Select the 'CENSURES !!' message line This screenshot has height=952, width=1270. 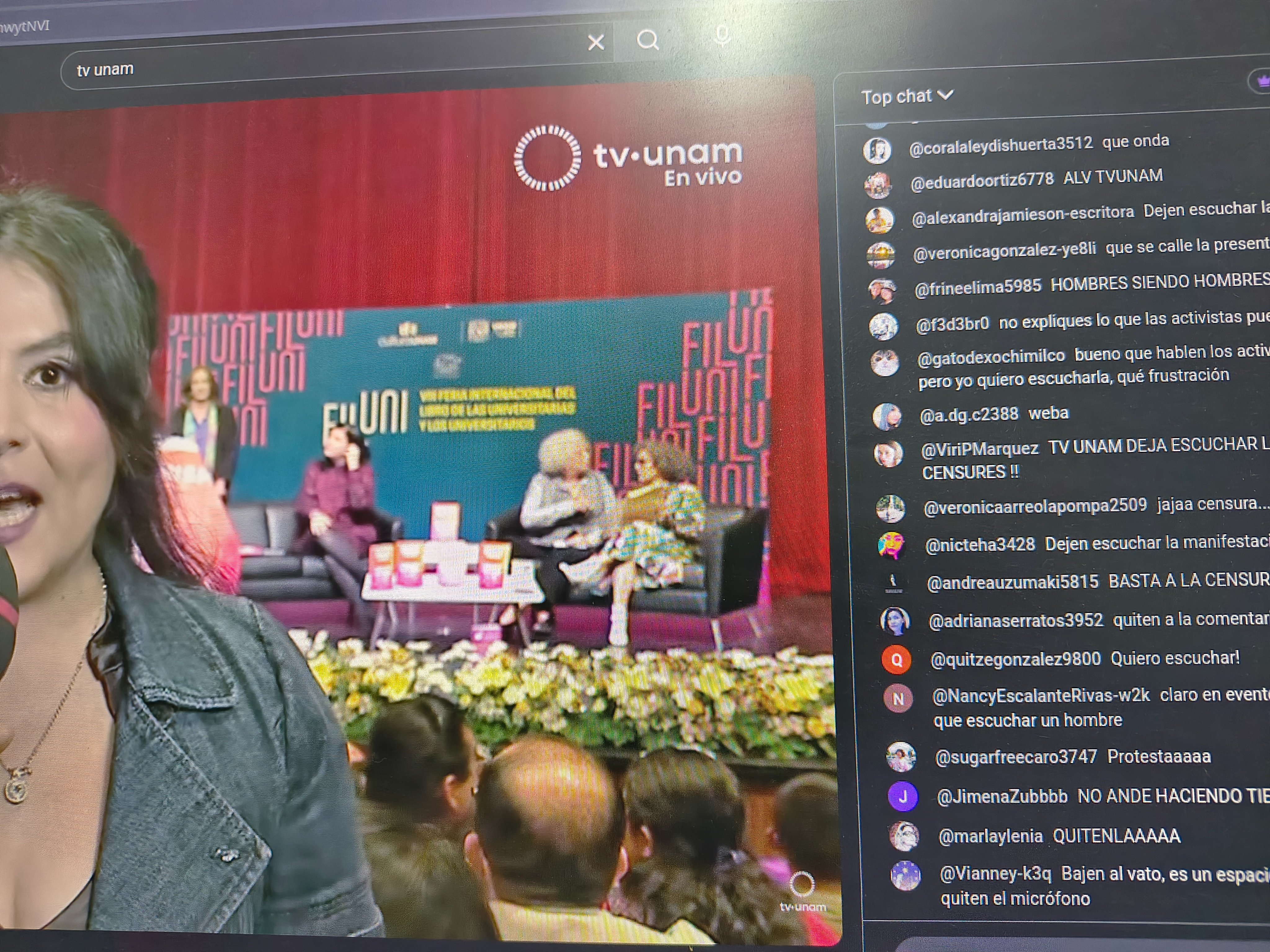(970, 472)
